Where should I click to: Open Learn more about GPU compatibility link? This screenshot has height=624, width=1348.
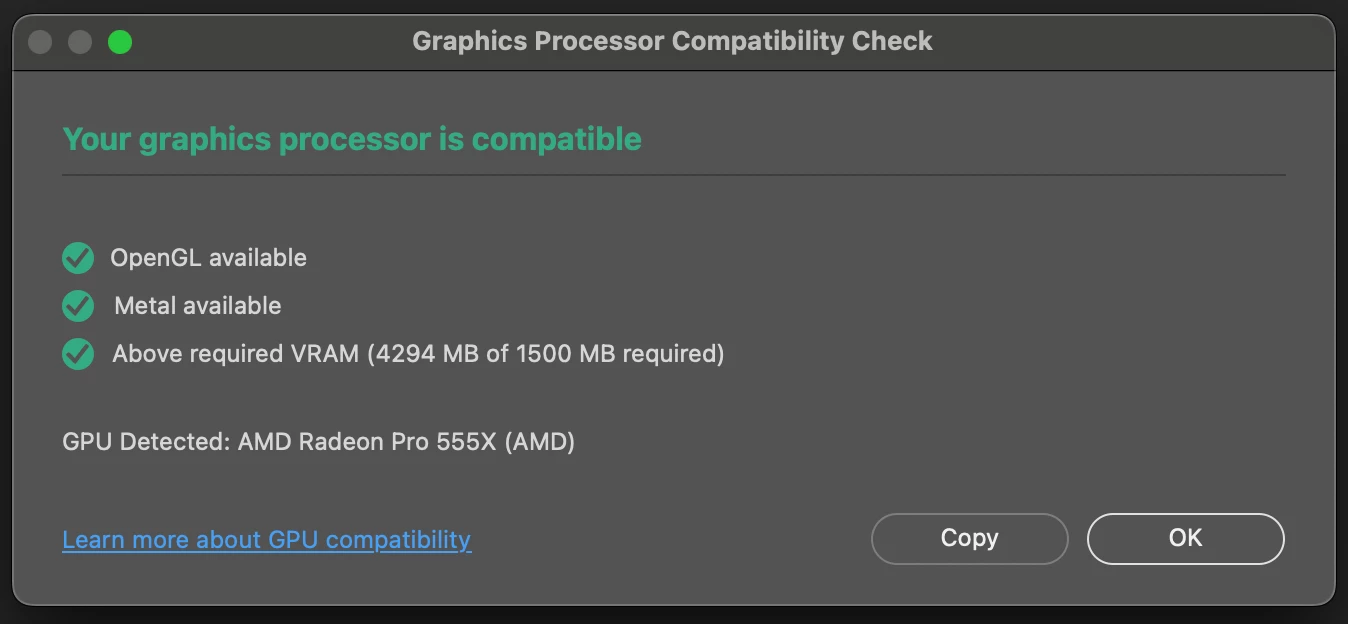point(266,540)
